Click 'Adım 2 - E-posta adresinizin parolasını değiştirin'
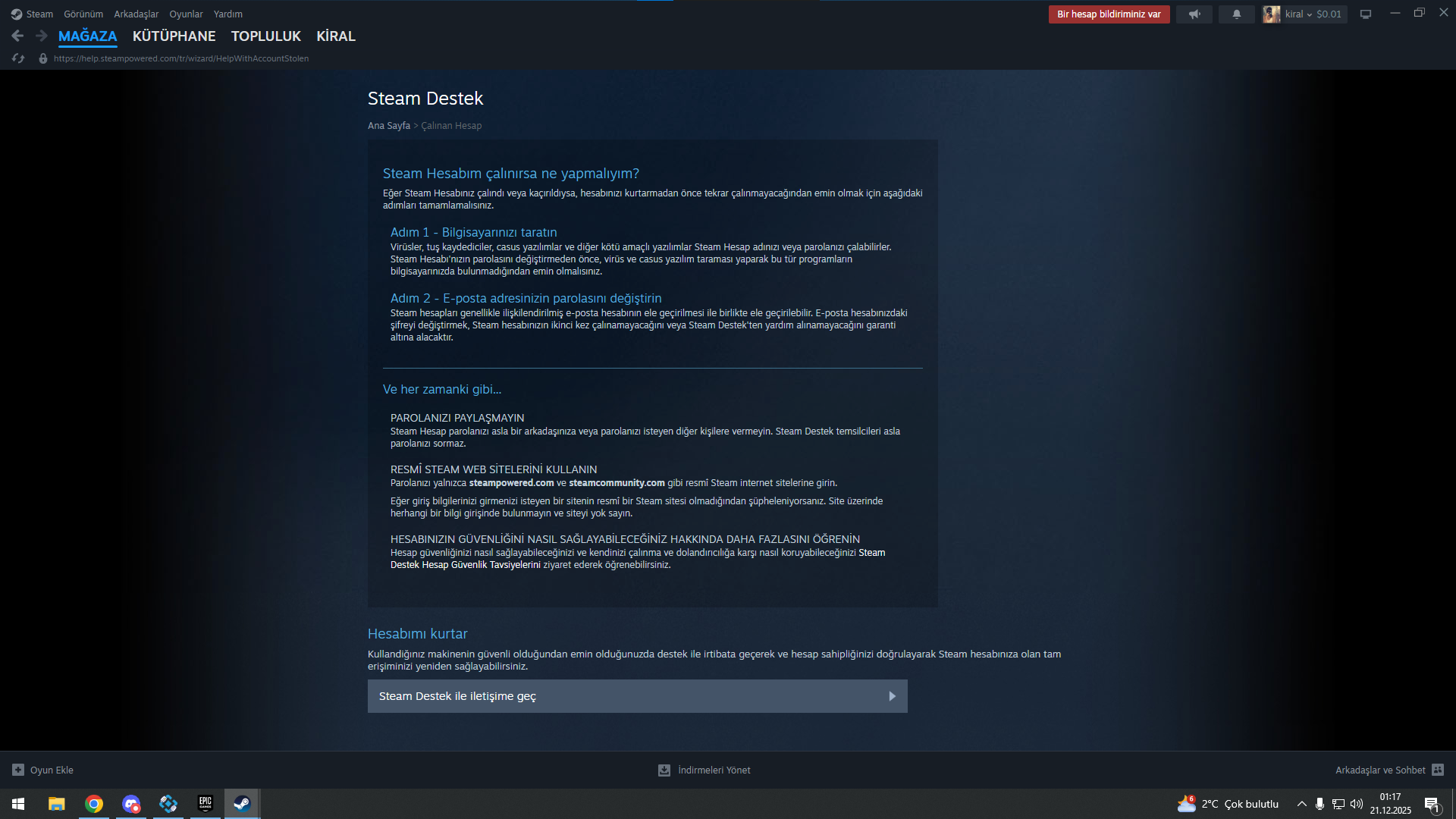1456x819 pixels. pos(526,298)
